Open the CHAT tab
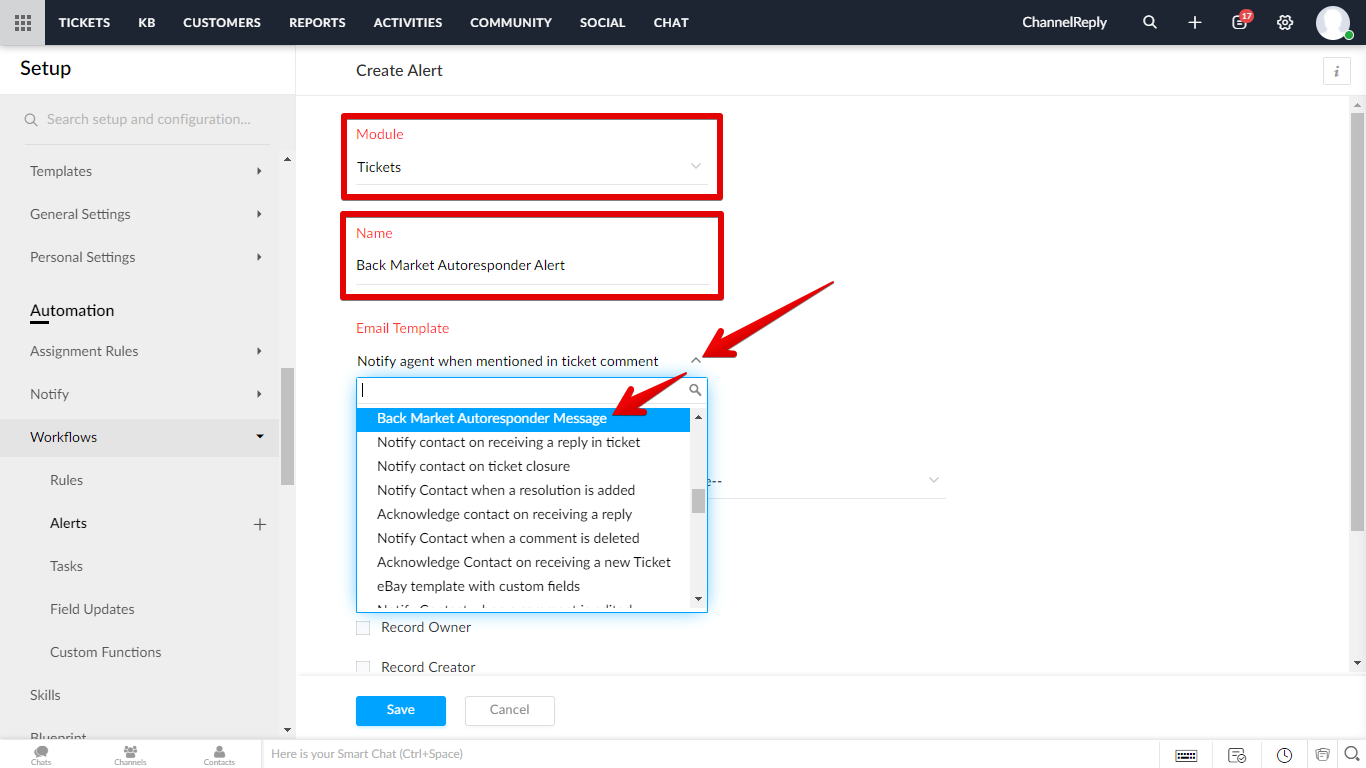Screen dimensions: 1366x768 (671, 22)
